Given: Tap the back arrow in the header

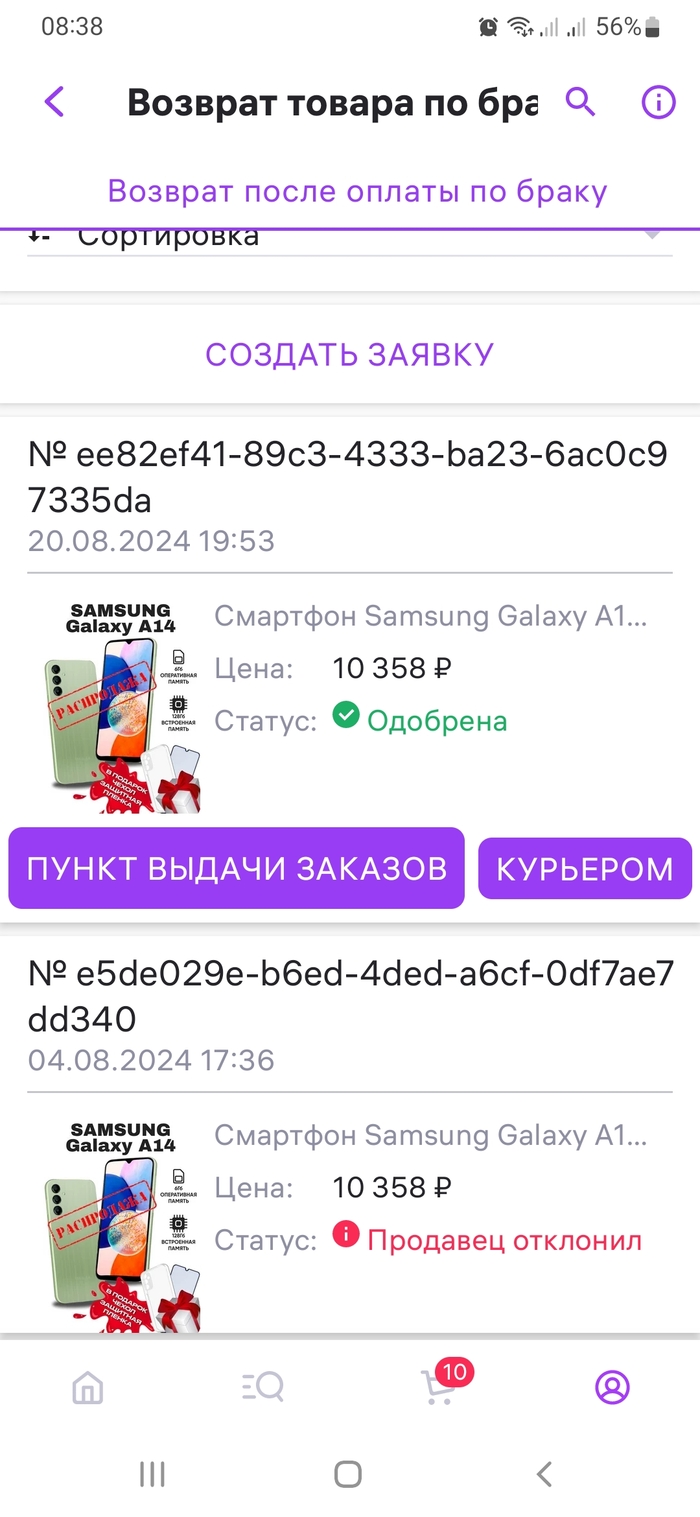Looking at the screenshot, I should tap(55, 102).
